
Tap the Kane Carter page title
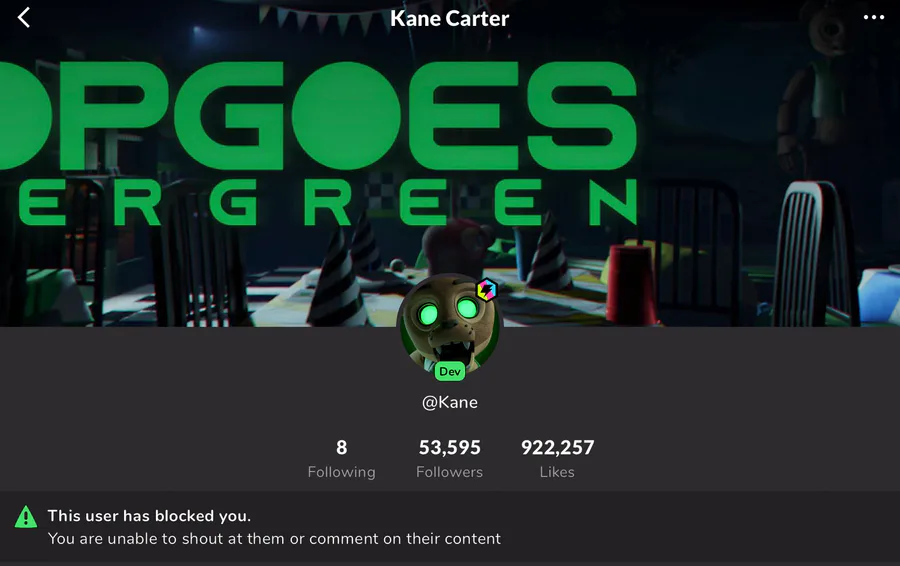click(x=449, y=18)
